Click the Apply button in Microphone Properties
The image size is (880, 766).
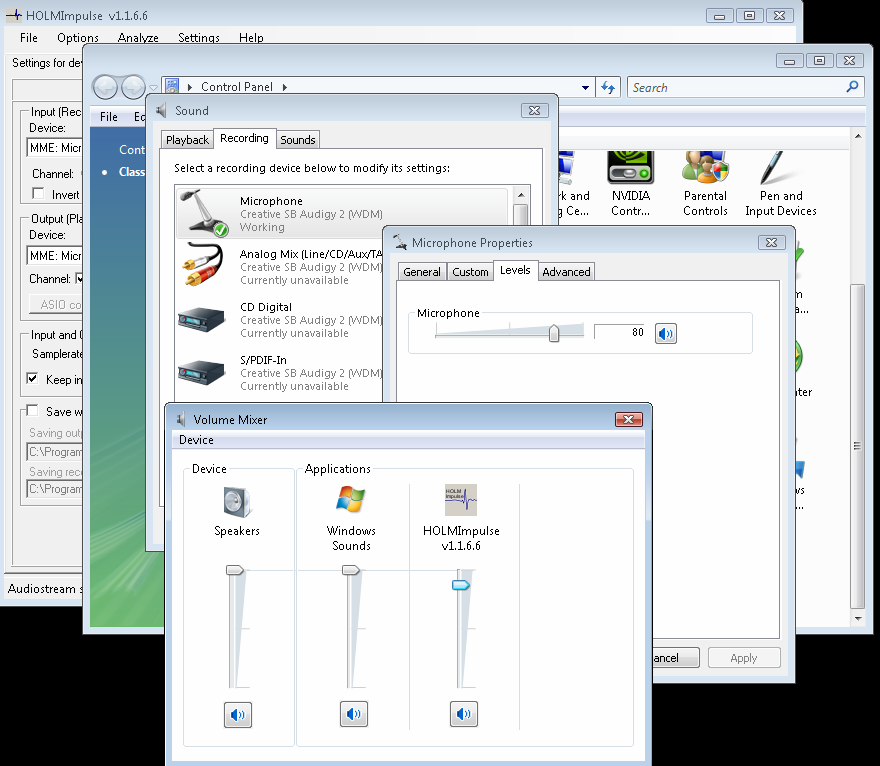tap(744, 658)
